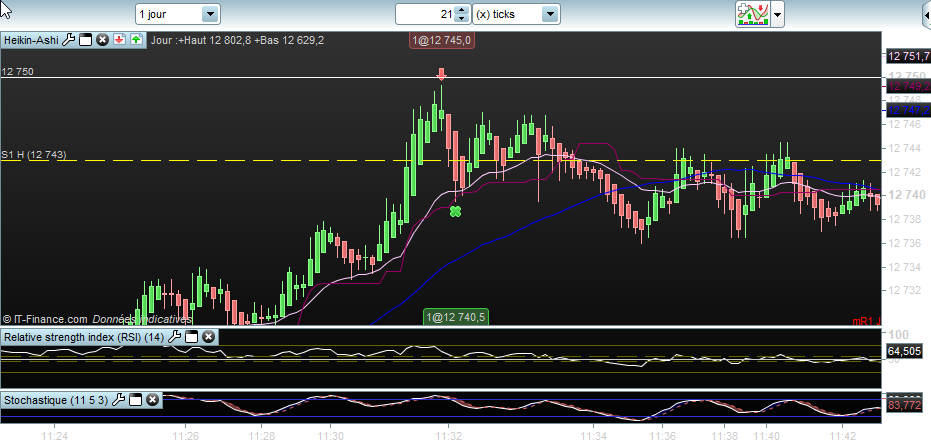Click the indicators and trading systems icon
This screenshot has height=444, width=931.
coord(752,14)
